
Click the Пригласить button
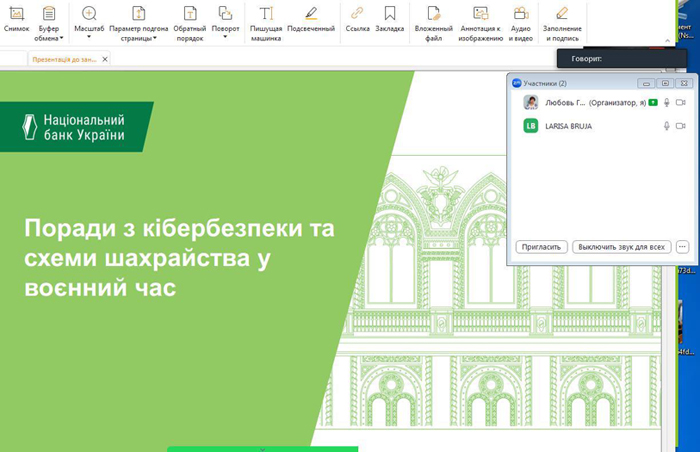[543, 246]
